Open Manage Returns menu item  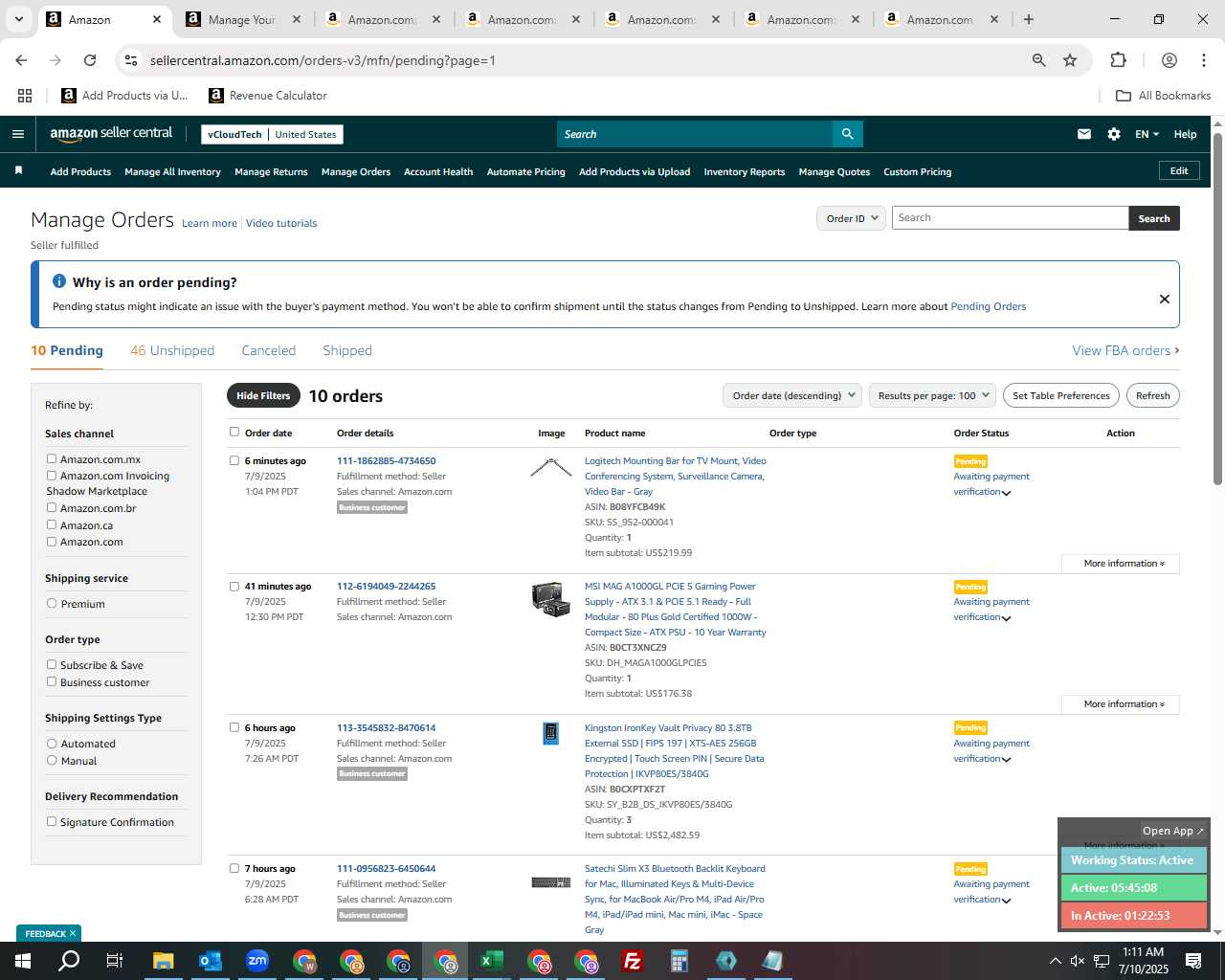coord(271,172)
